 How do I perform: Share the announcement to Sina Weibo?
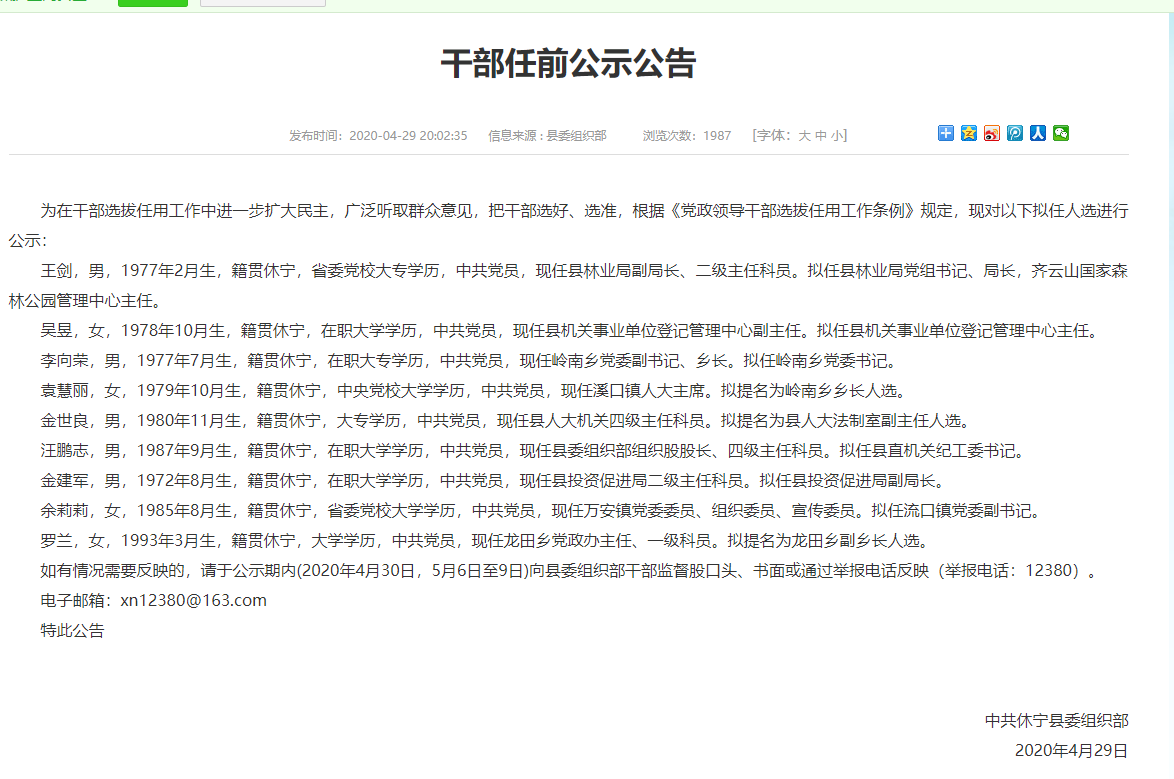(992, 133)
